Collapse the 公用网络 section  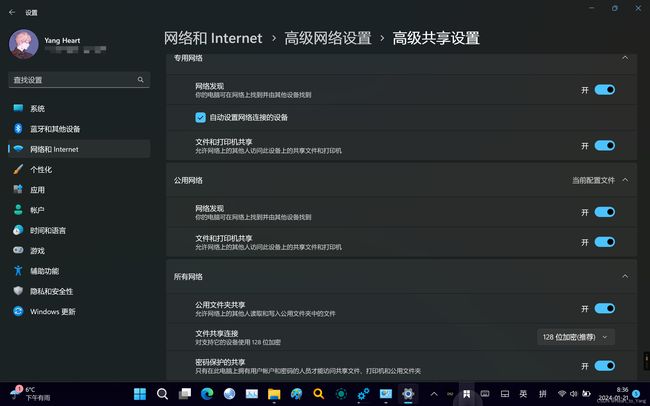[x=625, y=180]
